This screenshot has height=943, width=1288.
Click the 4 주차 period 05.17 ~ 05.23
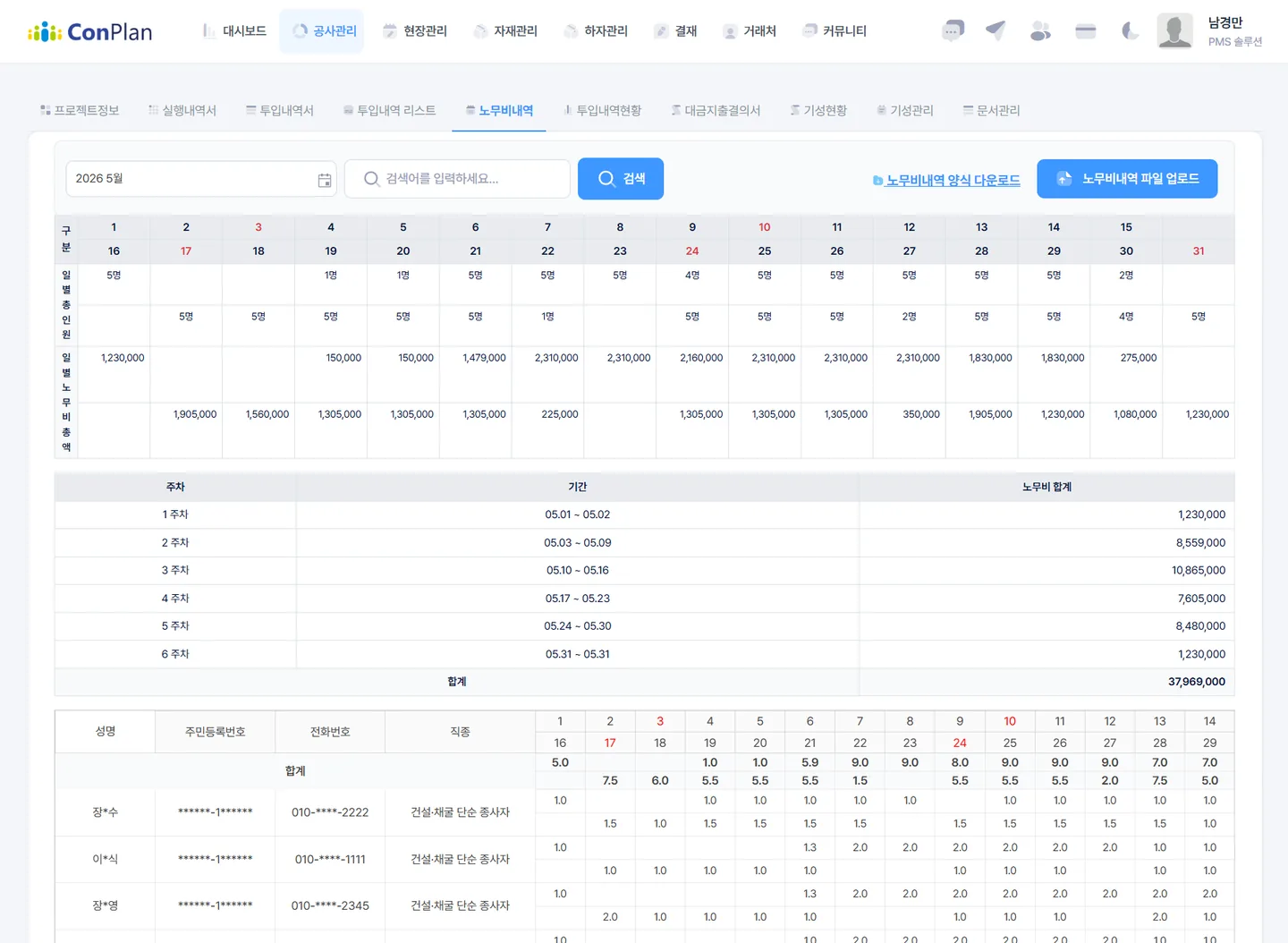pyautogui.click(x=578, y=599)
